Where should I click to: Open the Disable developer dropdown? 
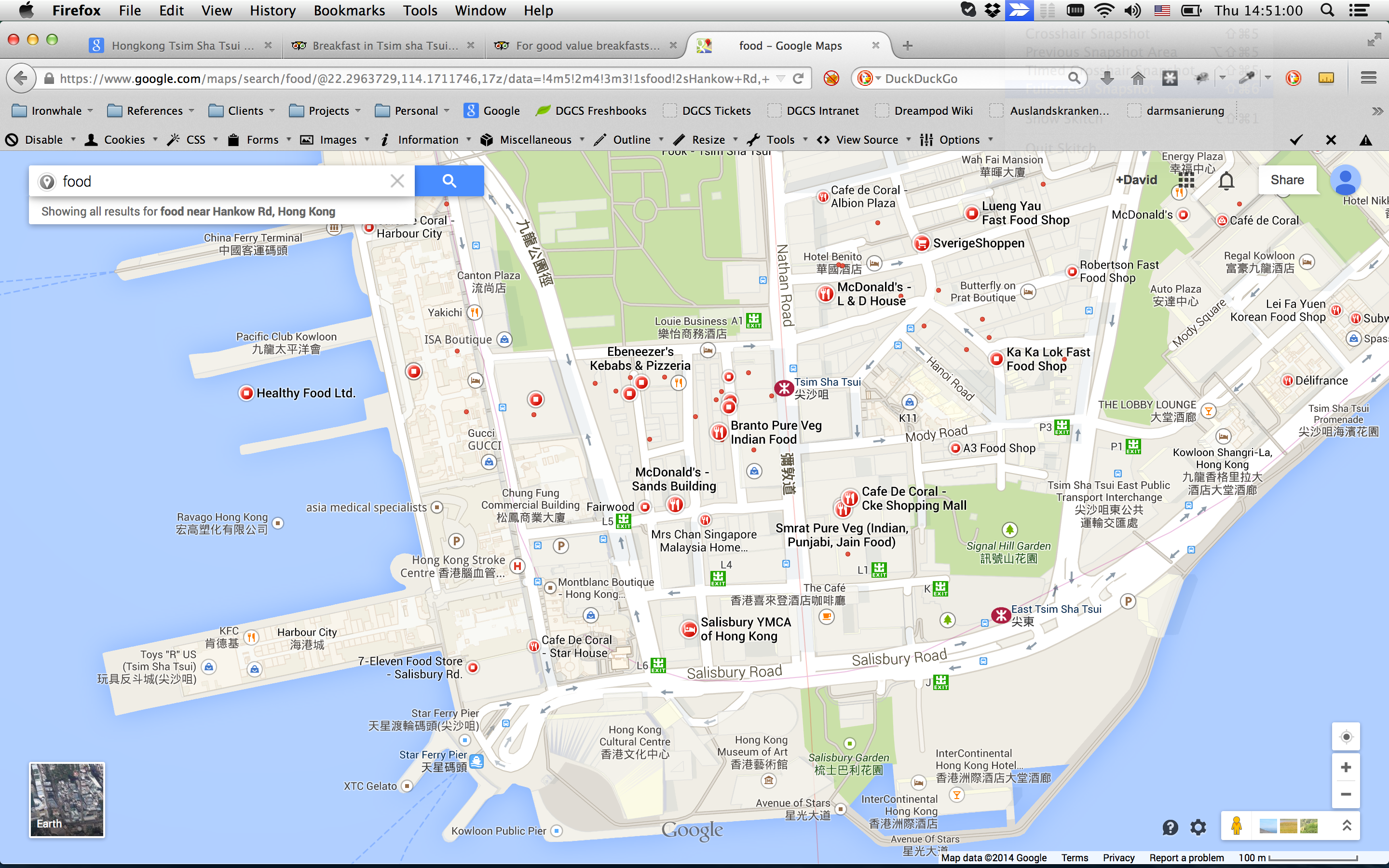point(40,139)
